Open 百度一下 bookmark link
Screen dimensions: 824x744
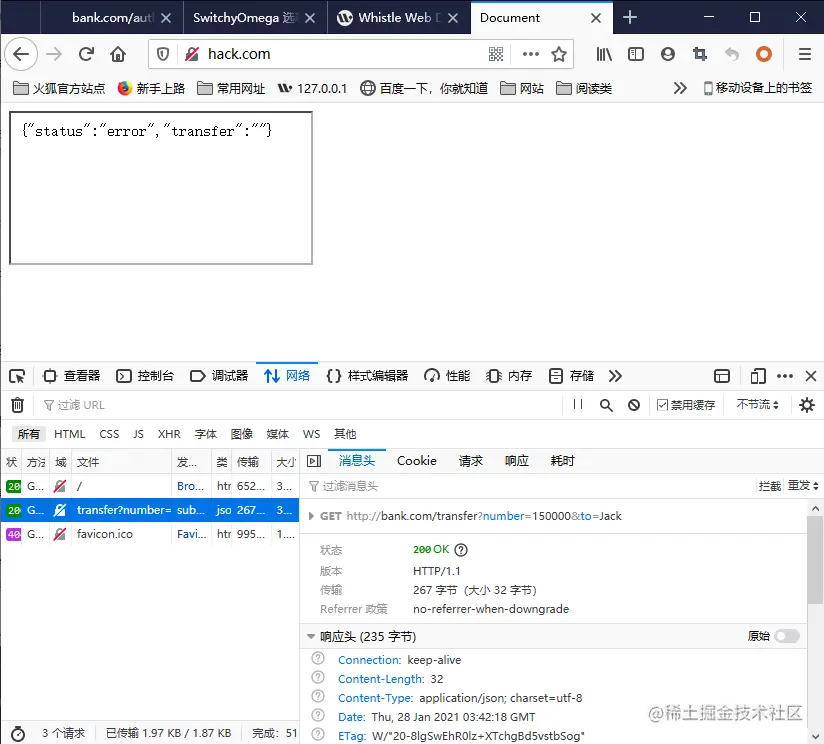click(x=424, y=88)
